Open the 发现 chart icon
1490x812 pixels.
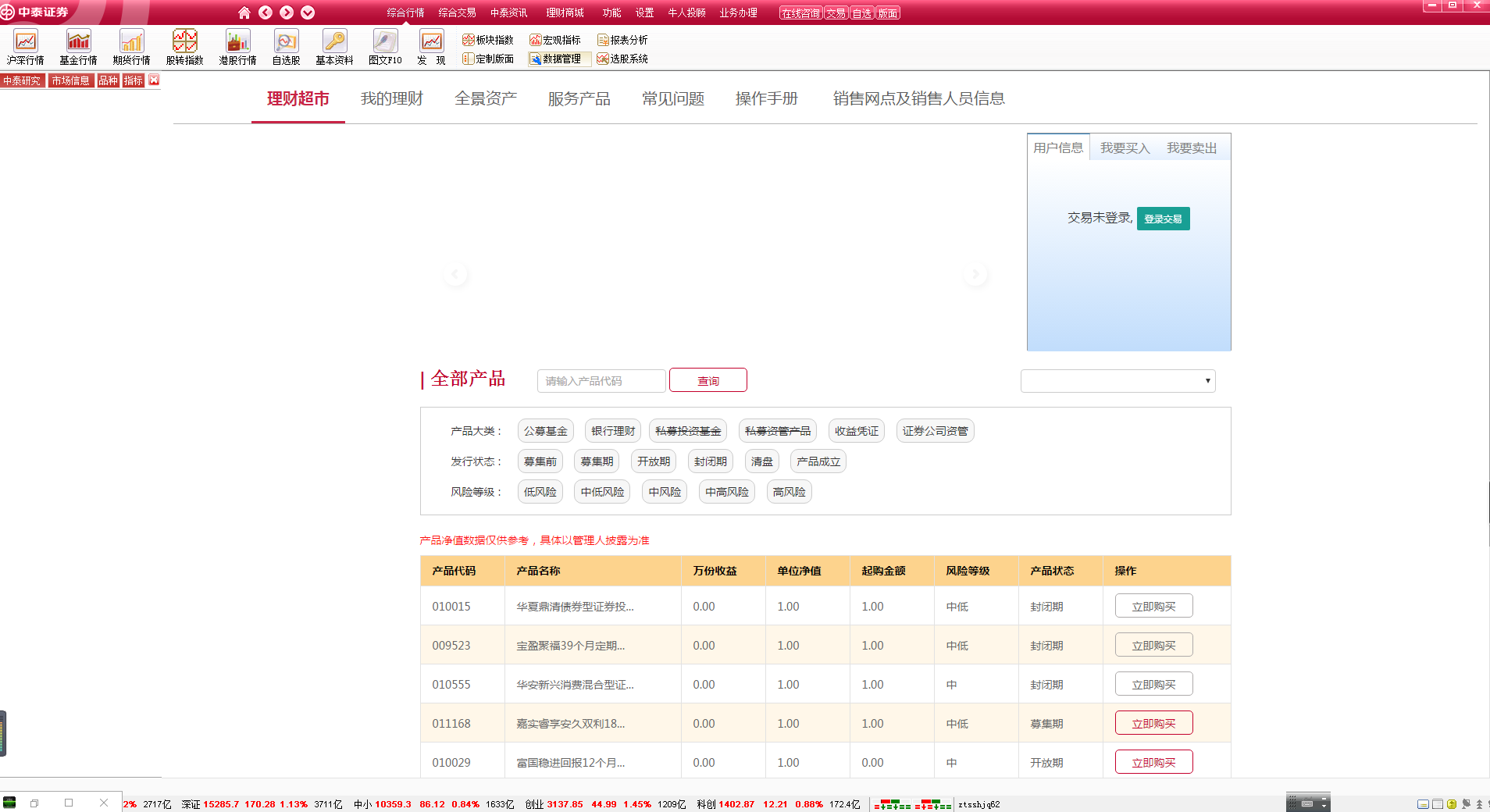[x=431, y=47]
